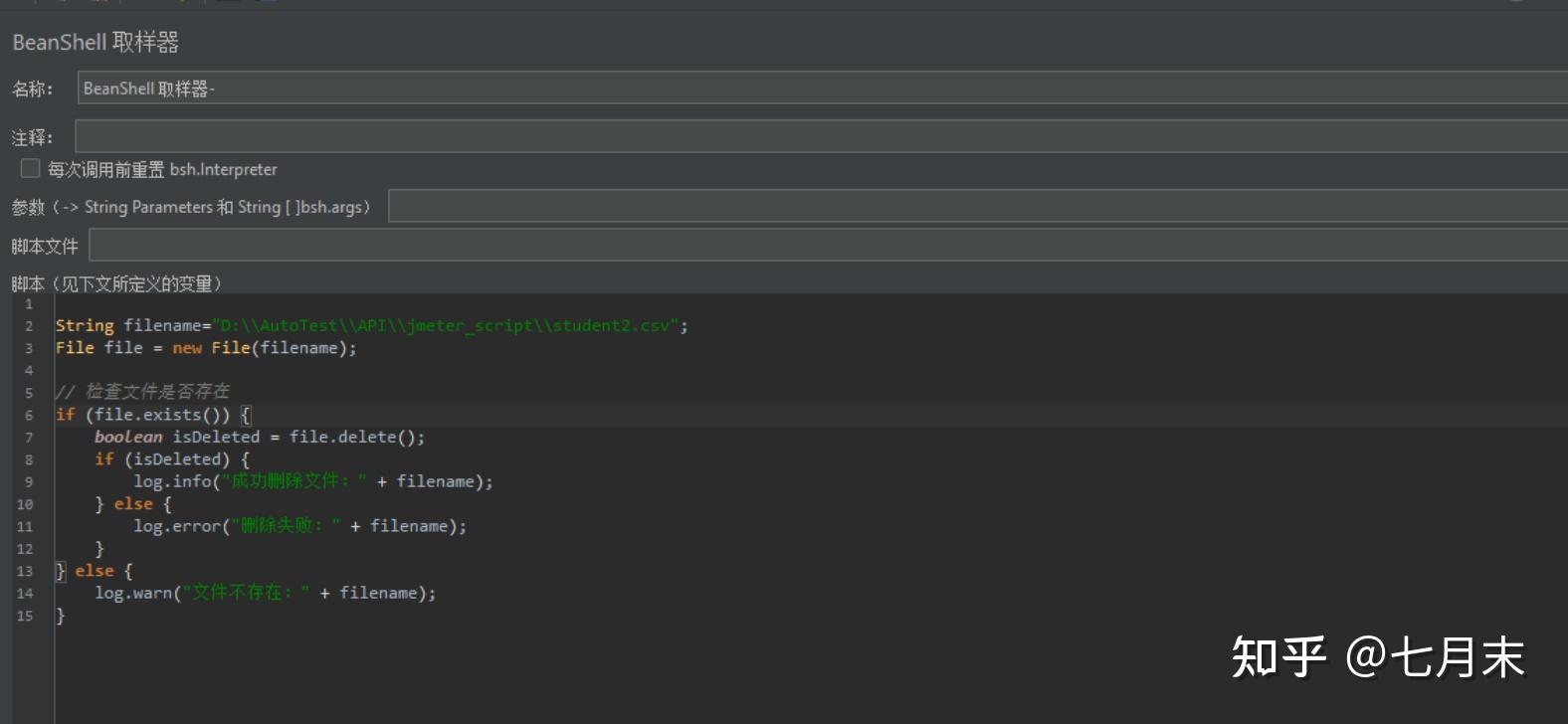This screenshot has height=724, width=1568.
Task: Click line number 10 in the gutter
Action: pyautogui.click(x=25, y=504)
